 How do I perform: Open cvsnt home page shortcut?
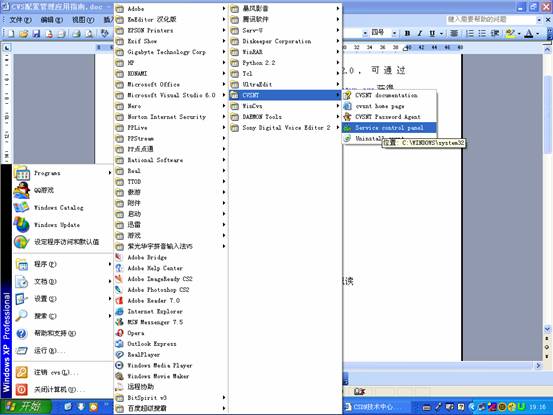389,106
